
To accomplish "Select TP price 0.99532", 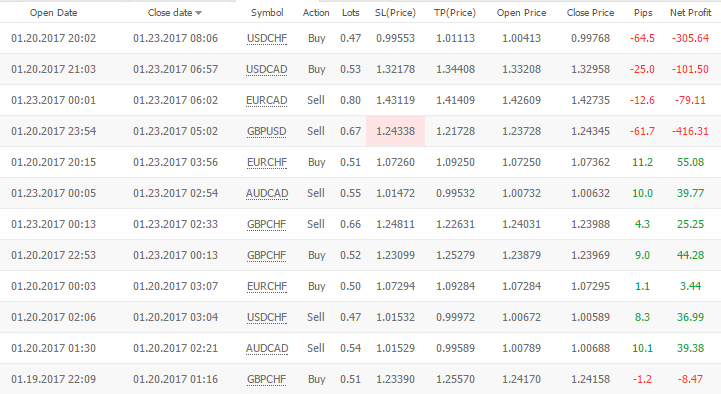I will (x=455, y=193).
